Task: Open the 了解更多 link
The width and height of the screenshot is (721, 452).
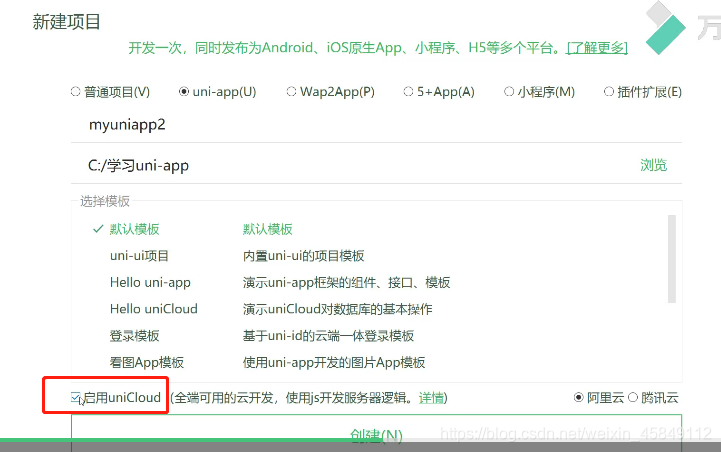Action: pos(597,48)
